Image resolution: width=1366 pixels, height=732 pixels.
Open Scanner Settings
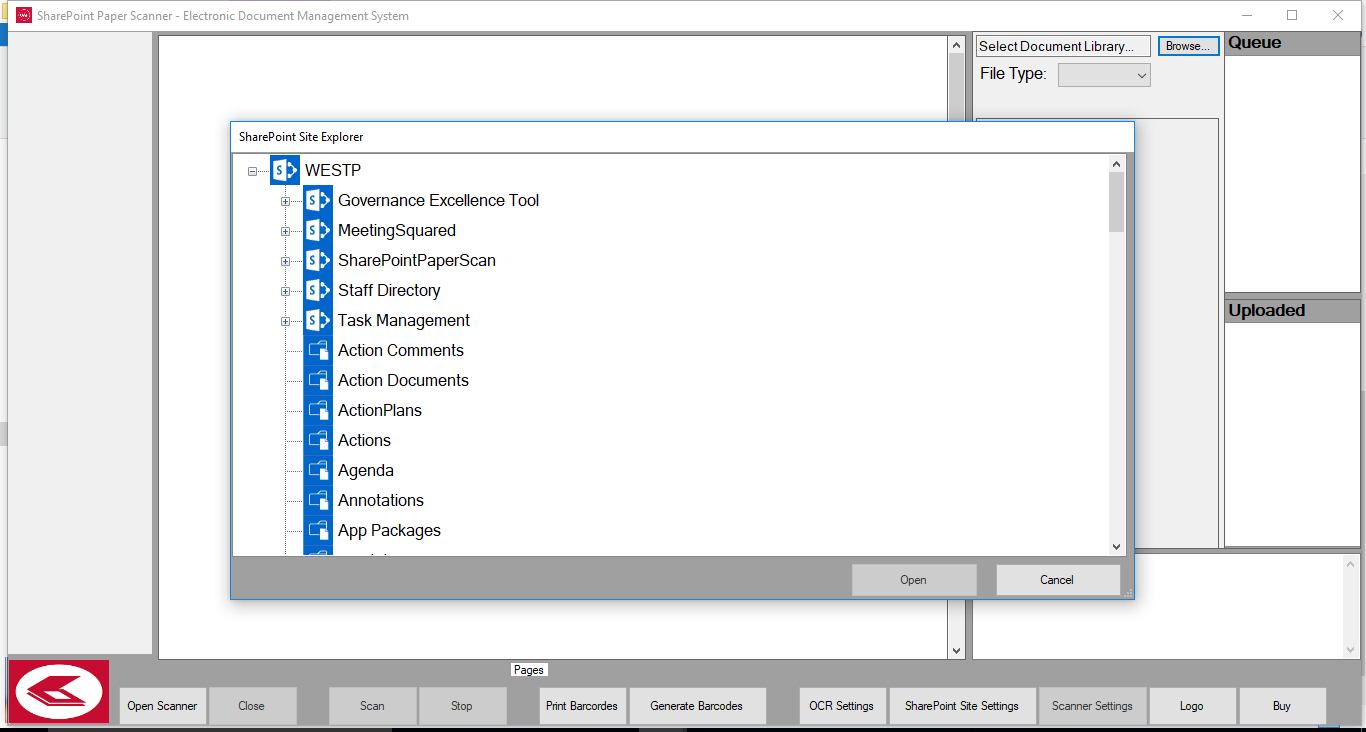pos(1092,706)
